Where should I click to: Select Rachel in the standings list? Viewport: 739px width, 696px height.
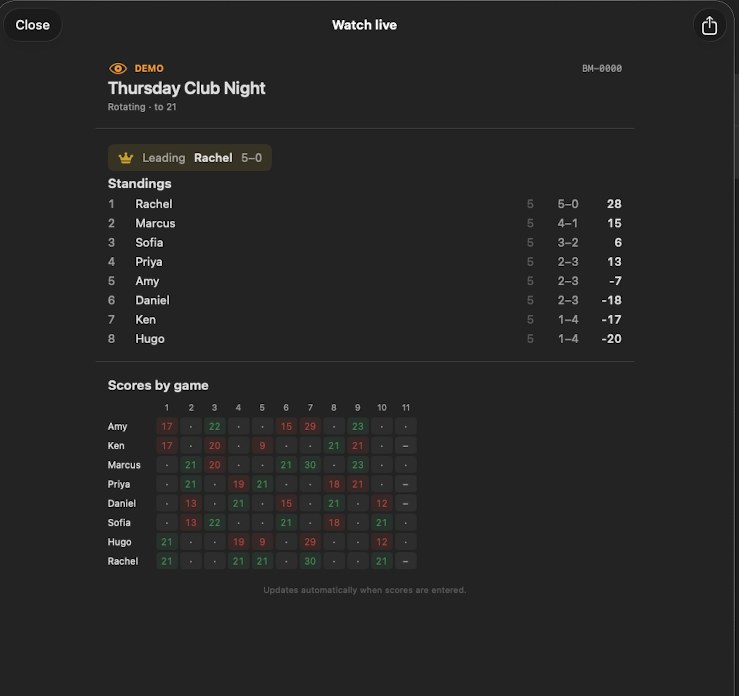(x=364, y=204)
